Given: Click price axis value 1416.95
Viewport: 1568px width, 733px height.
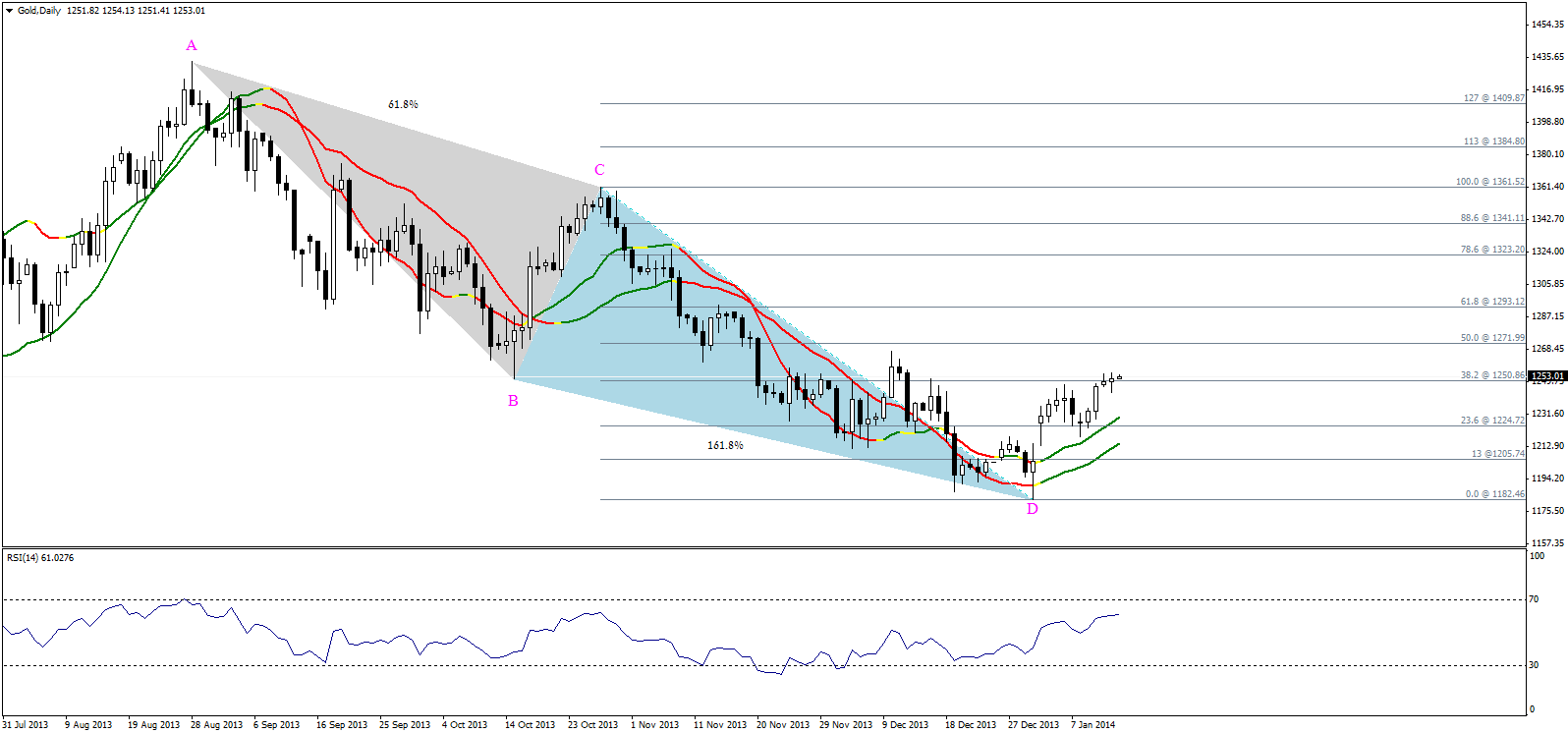Looking at the screenshot, I should click(x=1547, y=89).
